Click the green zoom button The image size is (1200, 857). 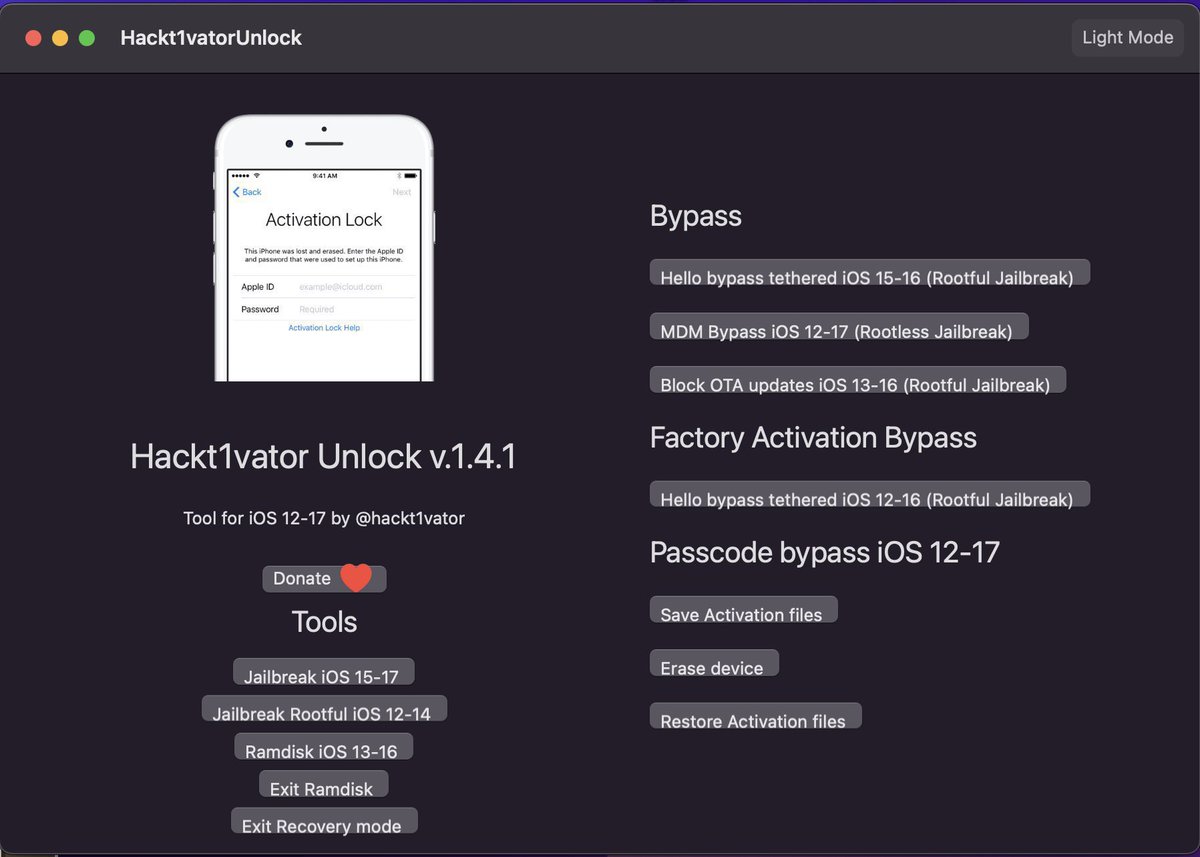click(86, 37)
